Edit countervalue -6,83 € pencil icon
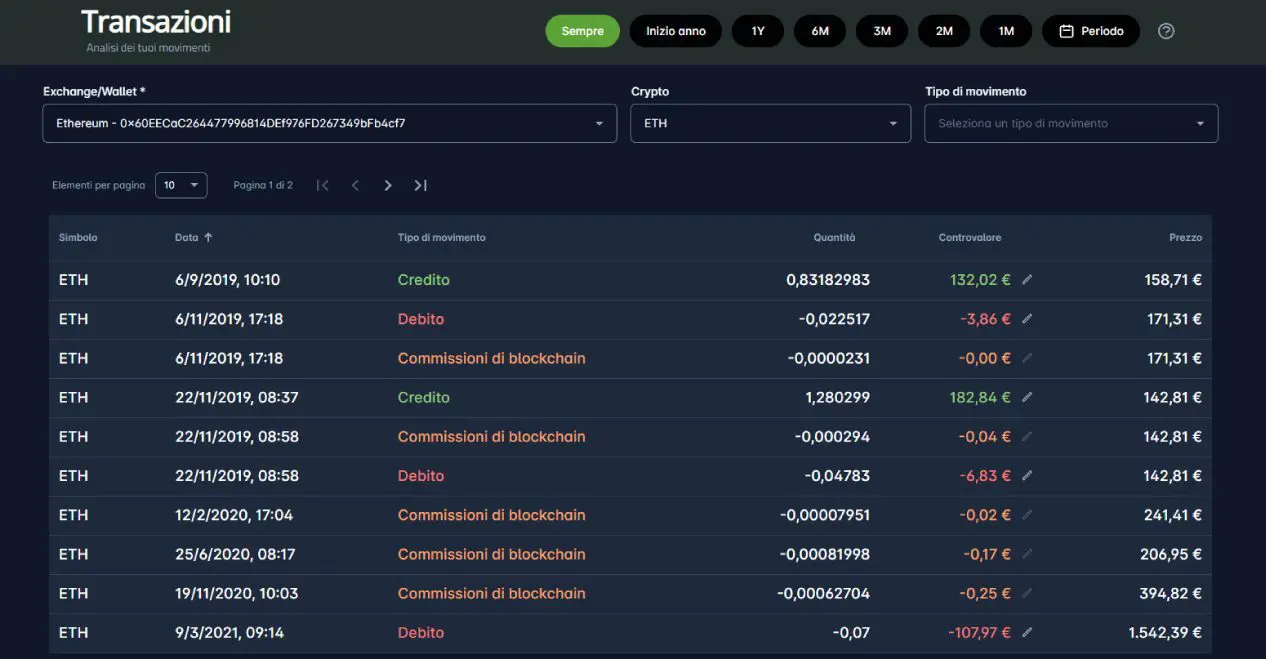This screenshot has width=1266, height=659. (x=1027, y=476)
